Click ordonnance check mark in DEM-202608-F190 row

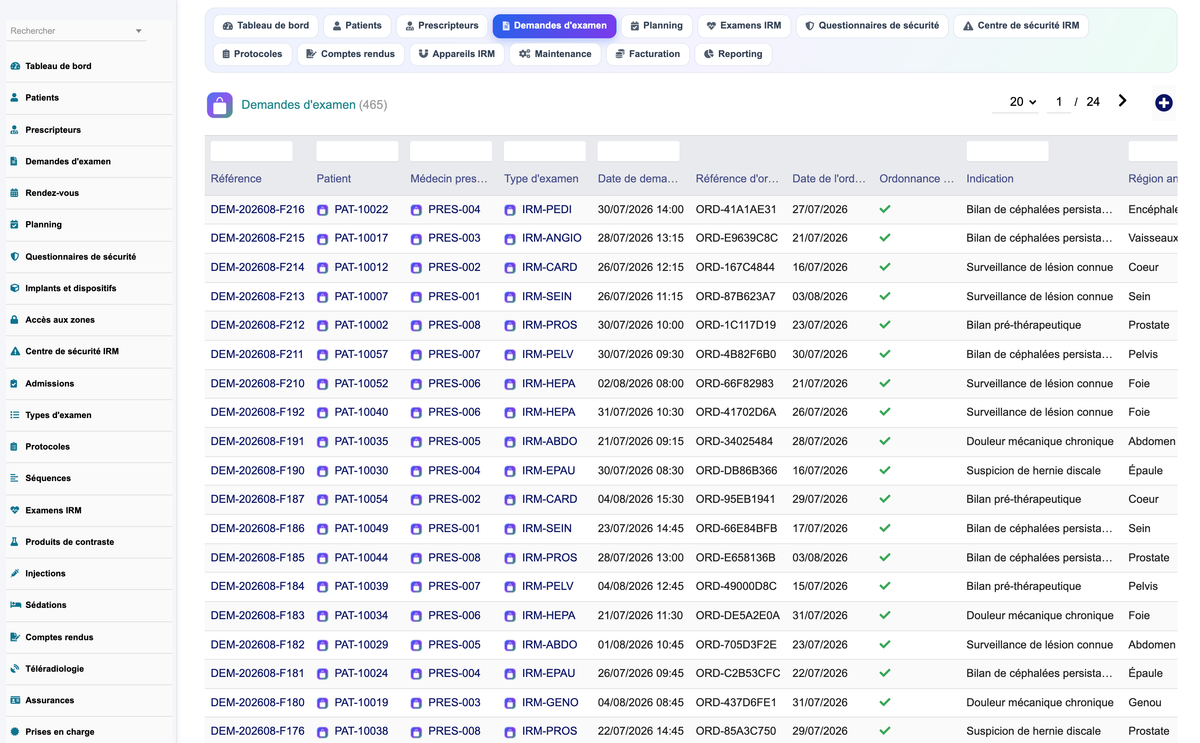tap(885, 471)
